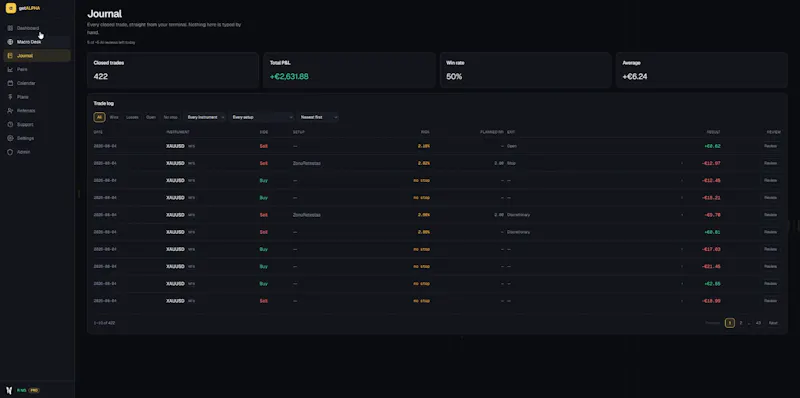Click the getALPHA logo
Viewport: 800px width, 398px height.
(23, 8)
